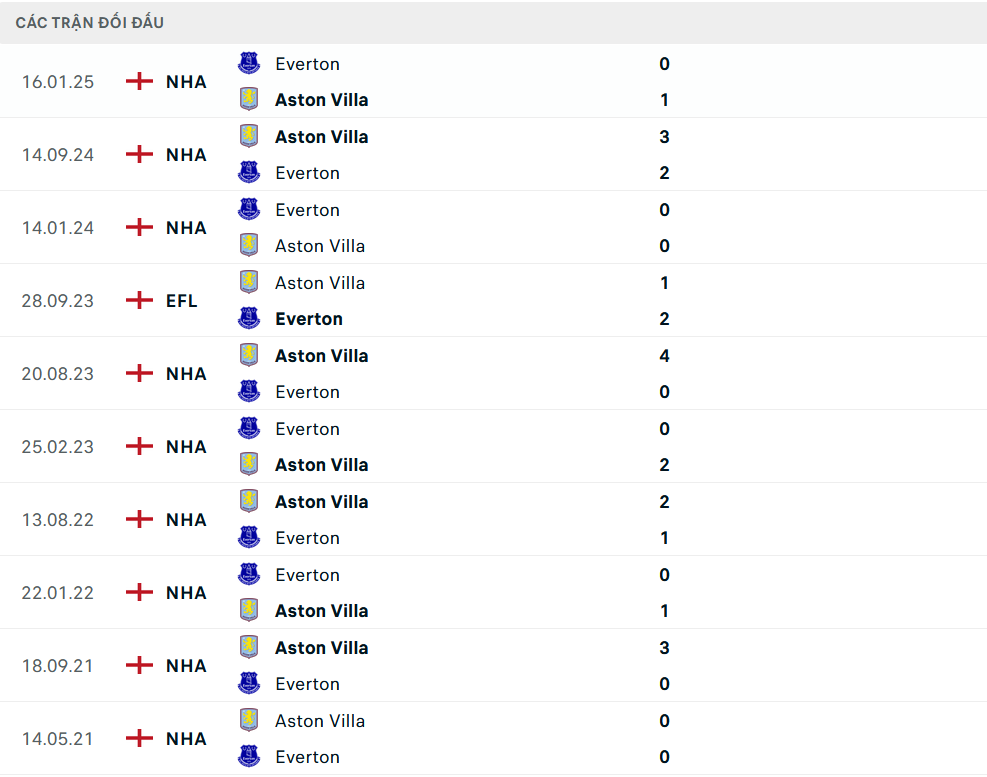
Task: Select the EFL competition label
Action: point(181,299)
